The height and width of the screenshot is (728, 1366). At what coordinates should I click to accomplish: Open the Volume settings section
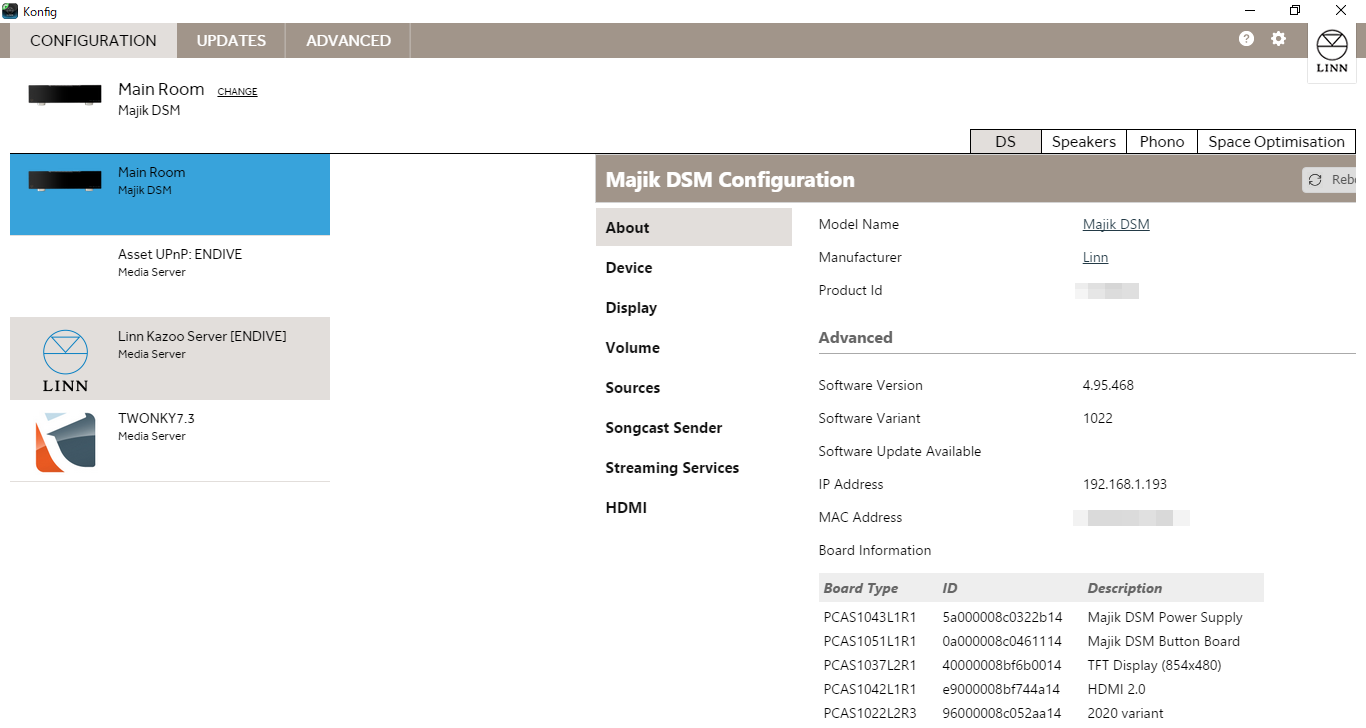pyautogui.click(x=693, y=347)
